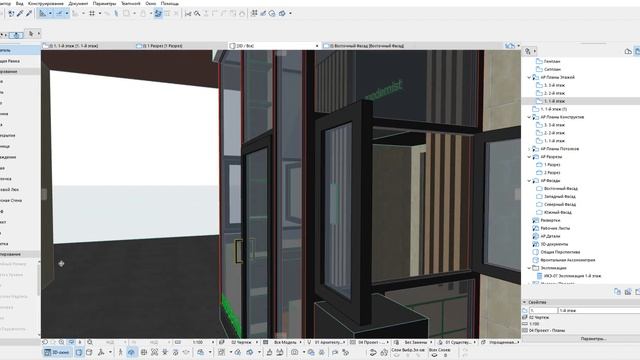Image resolution: width=640 pixels, height=360 pixels.
Task: Select the Рабочие Листы item
Action: point(555,228)
